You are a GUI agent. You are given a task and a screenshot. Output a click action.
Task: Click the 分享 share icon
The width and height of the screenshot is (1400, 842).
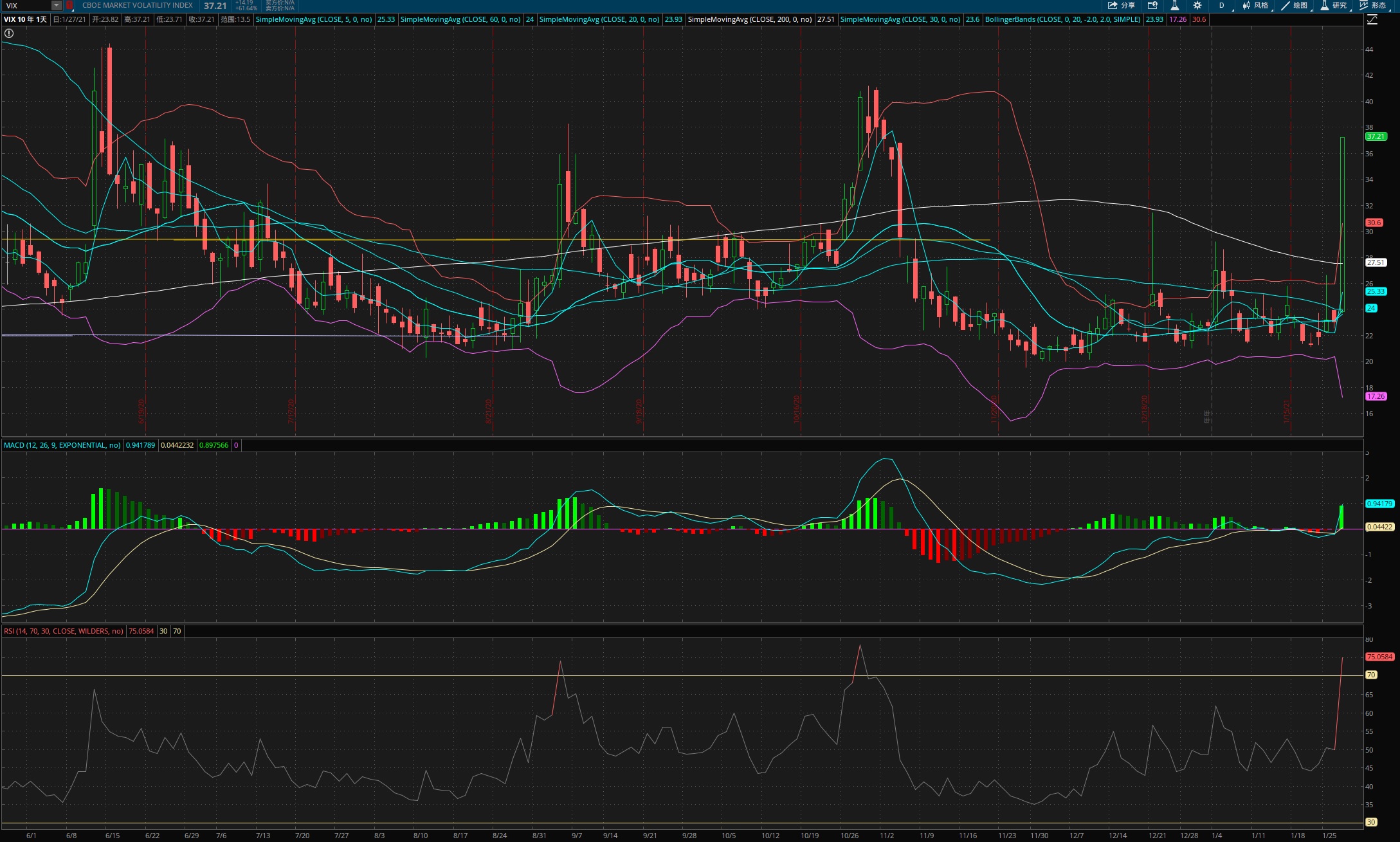click(x=1121, y=5)
